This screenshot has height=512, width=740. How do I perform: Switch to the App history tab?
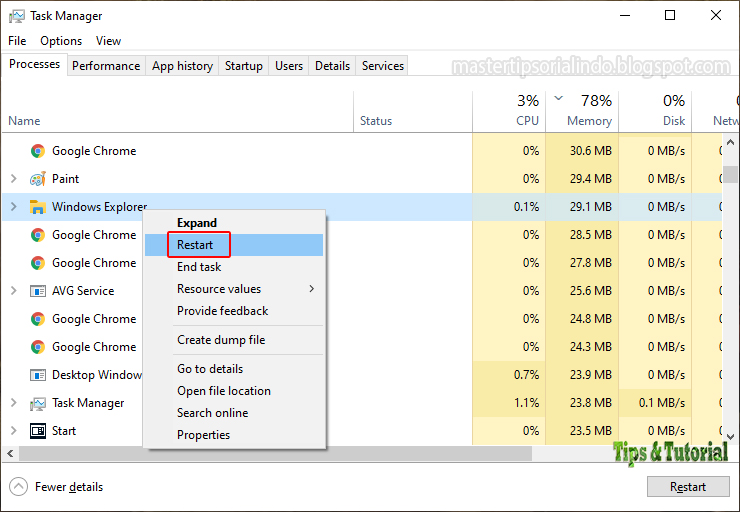[x=182, y=66]
